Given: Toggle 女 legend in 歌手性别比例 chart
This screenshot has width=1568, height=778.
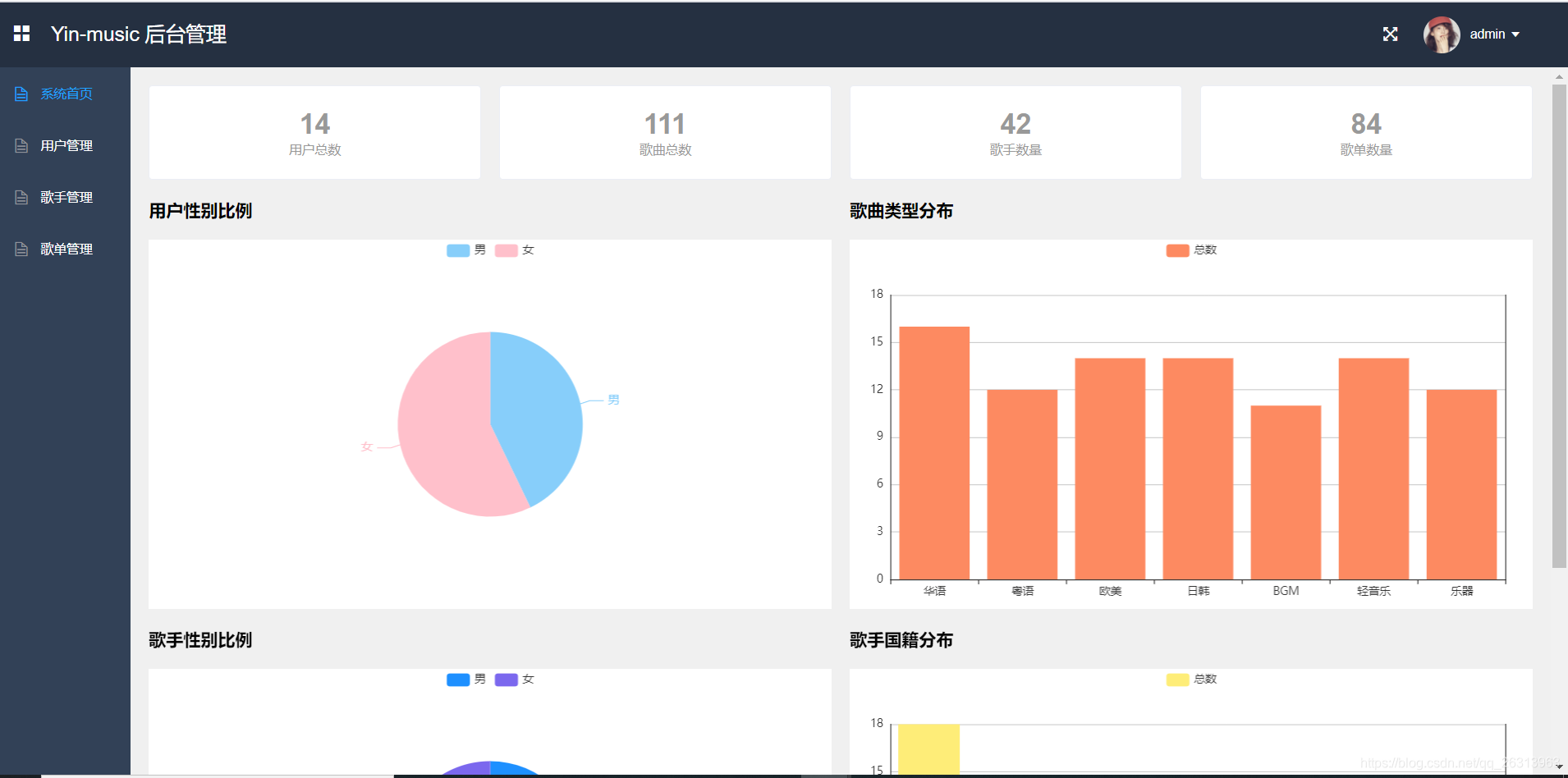Looking at the screenshot, I should (x=515, y=680).
